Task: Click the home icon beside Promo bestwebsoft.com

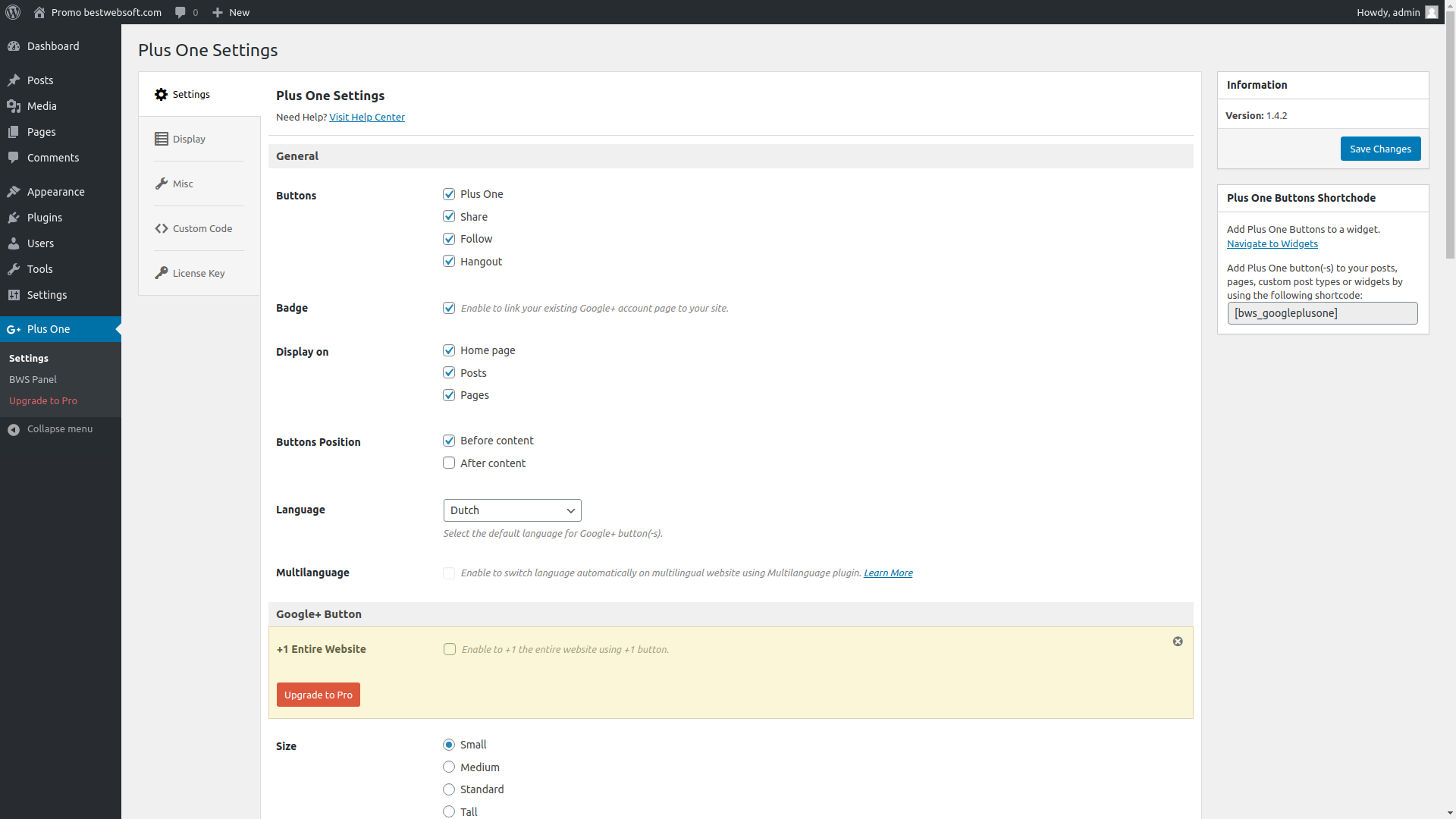Action: 39,12
